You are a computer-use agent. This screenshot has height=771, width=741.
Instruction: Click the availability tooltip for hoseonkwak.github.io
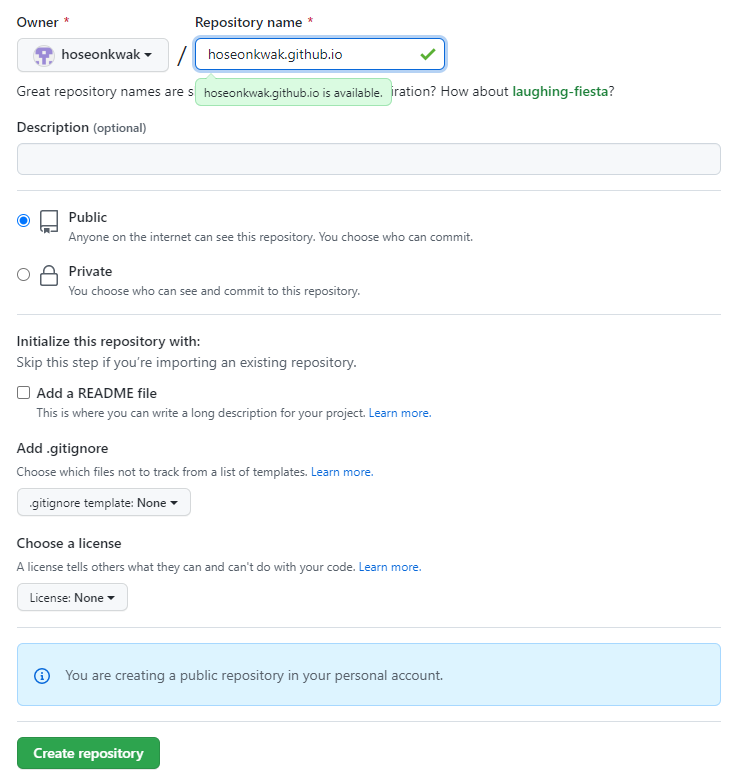click(x=293, y=93)
